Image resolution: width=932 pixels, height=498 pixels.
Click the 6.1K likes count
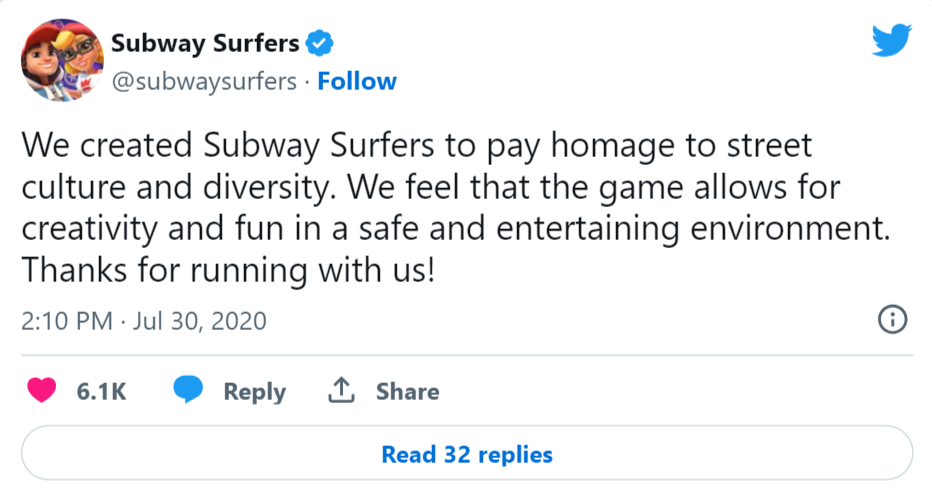101,391
